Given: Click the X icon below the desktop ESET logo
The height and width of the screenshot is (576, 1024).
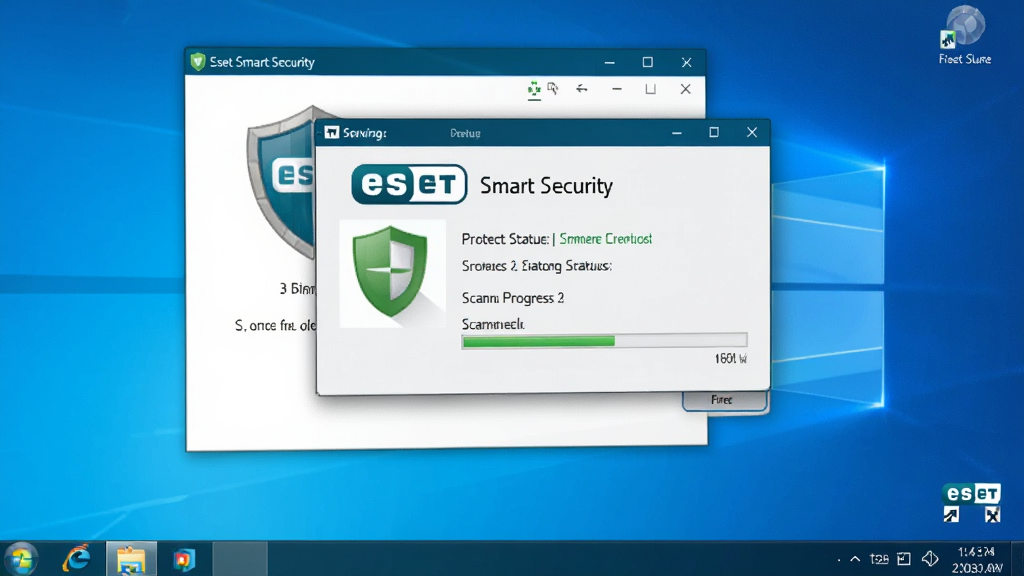Looking at the screenshot, I should pos(992,515).
